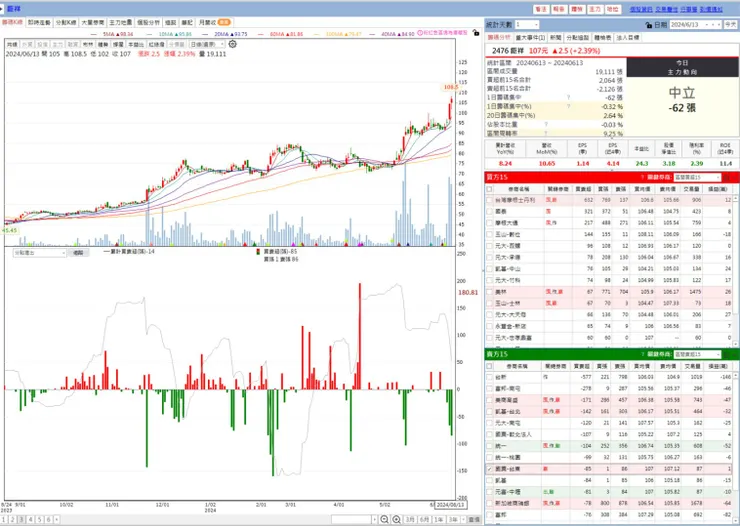Go to chart layout page 6
740x526 pixels.
(x=48, y=519)
